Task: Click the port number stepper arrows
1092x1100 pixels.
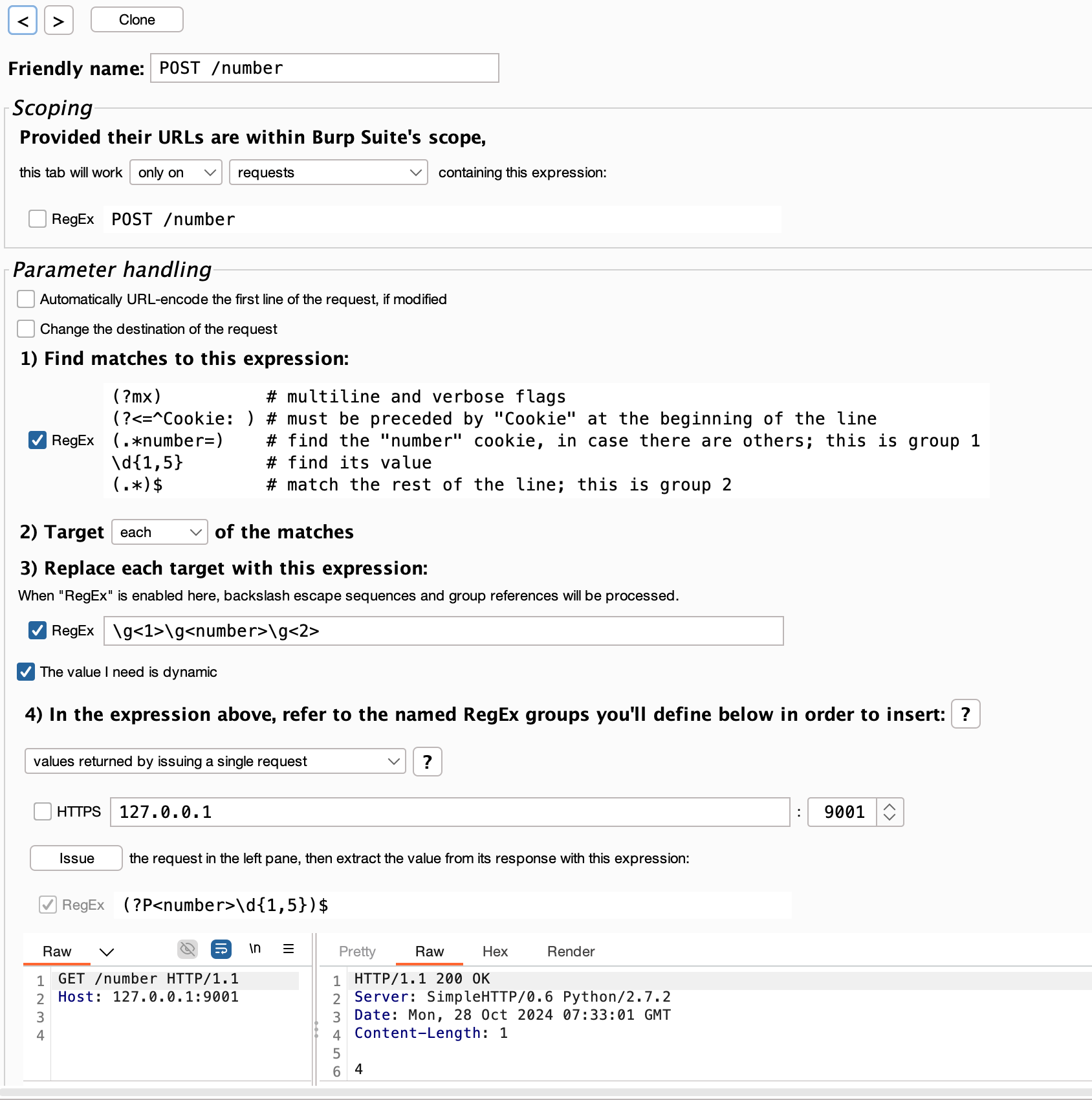Action: pos(890,813)
